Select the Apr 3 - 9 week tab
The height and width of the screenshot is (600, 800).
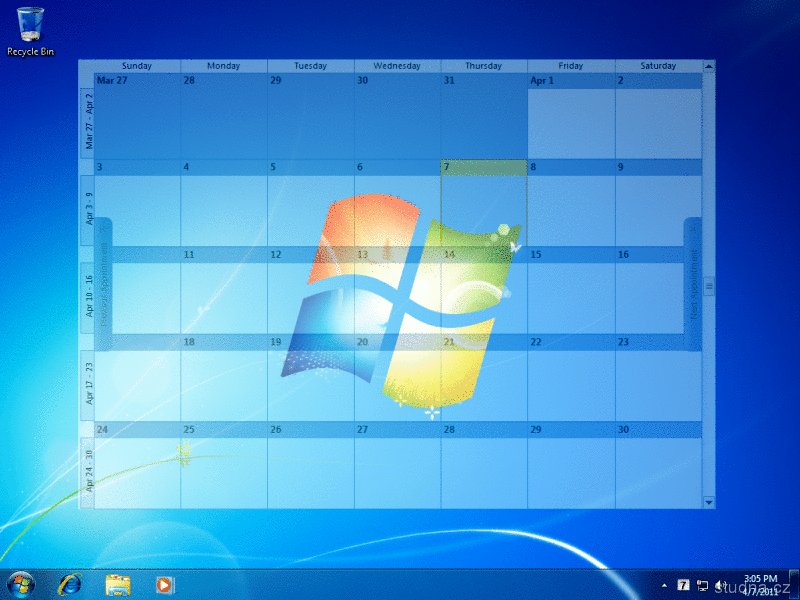click(x=88, y=211)
